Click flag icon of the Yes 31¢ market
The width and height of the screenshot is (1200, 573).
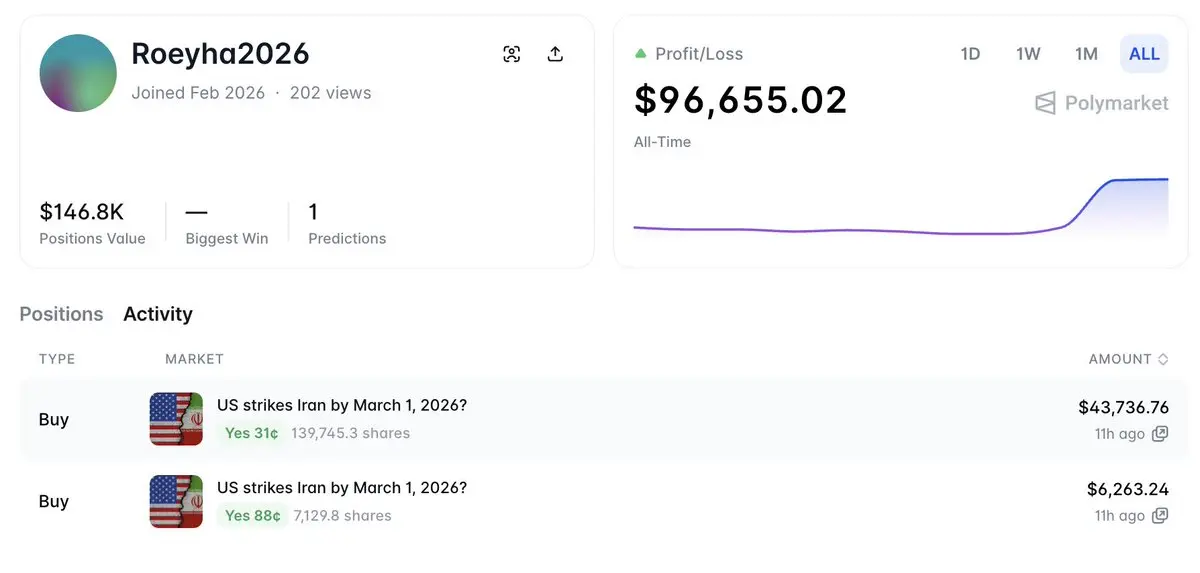[x=176, y=419]
